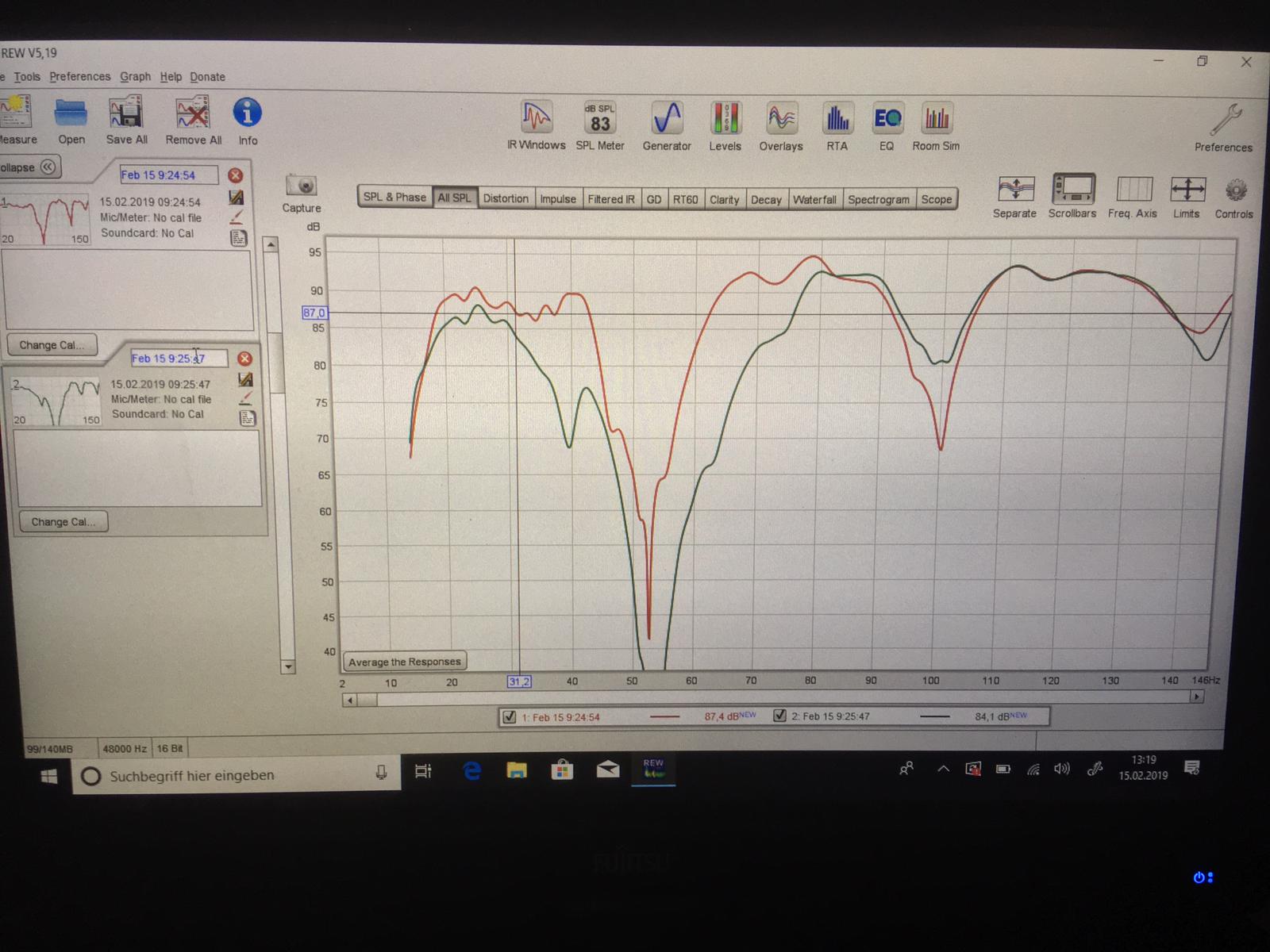This screenshot has height=952, width=1270.
Task: Toggle the Scrollbars graph option
Action: pos(1072,190)
